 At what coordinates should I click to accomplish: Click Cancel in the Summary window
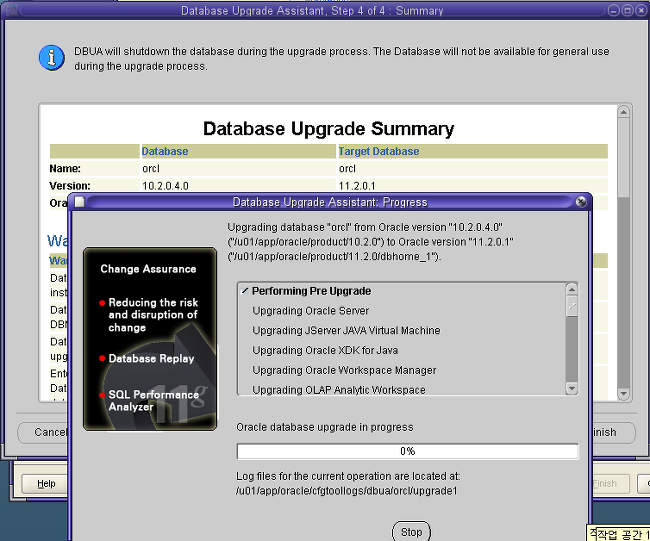(43, 432)
